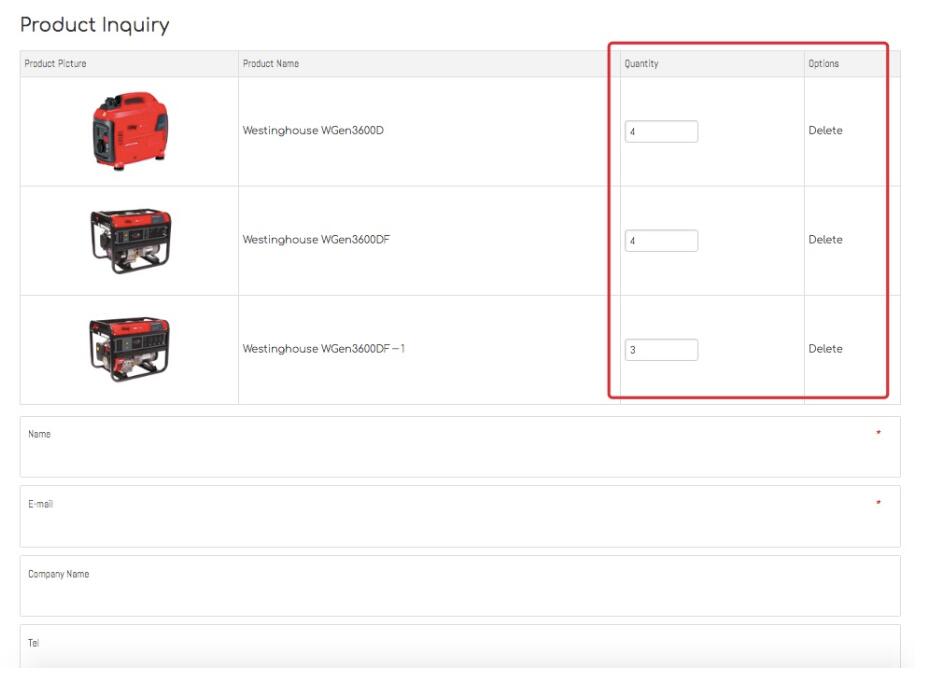Click the Quantity column header
The image size is (928, 674).
(642, 64)
